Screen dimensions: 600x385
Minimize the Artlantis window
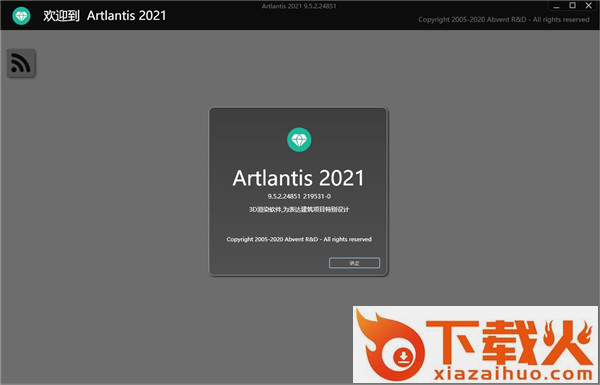(557, 6)
